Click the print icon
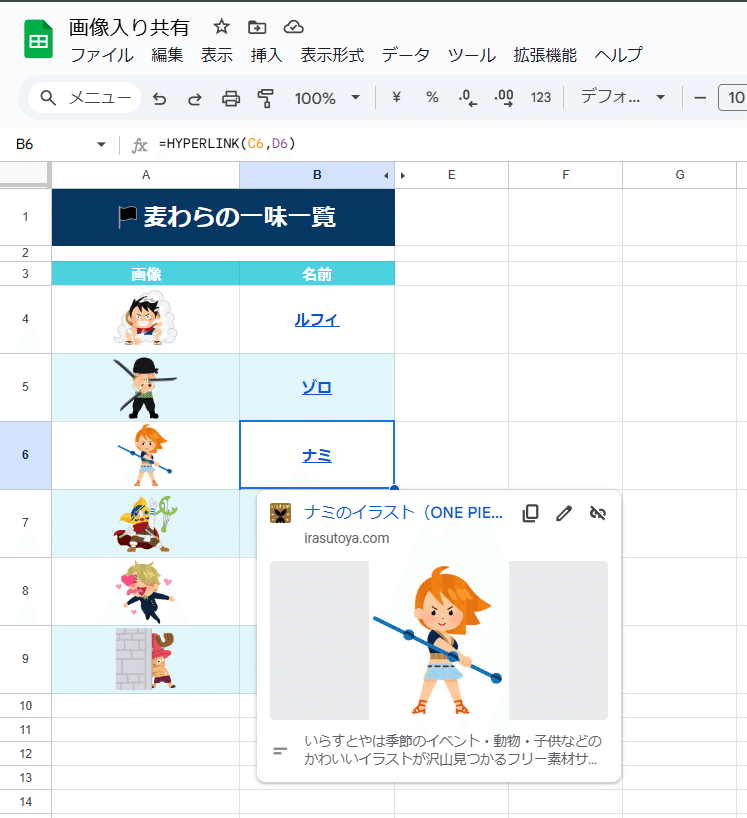The height and width of the screenshot is (818, 747). (x=231, y=98)
